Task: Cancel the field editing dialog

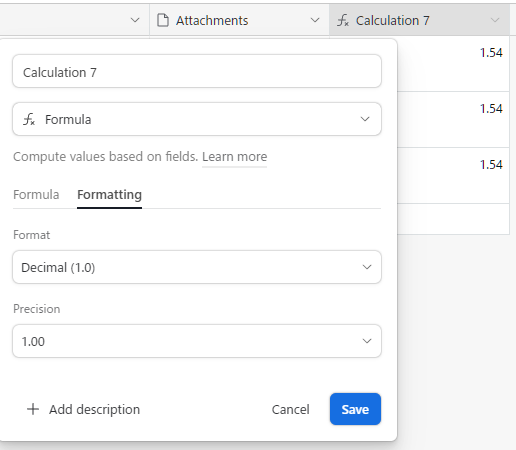Action: click(290, 409)
